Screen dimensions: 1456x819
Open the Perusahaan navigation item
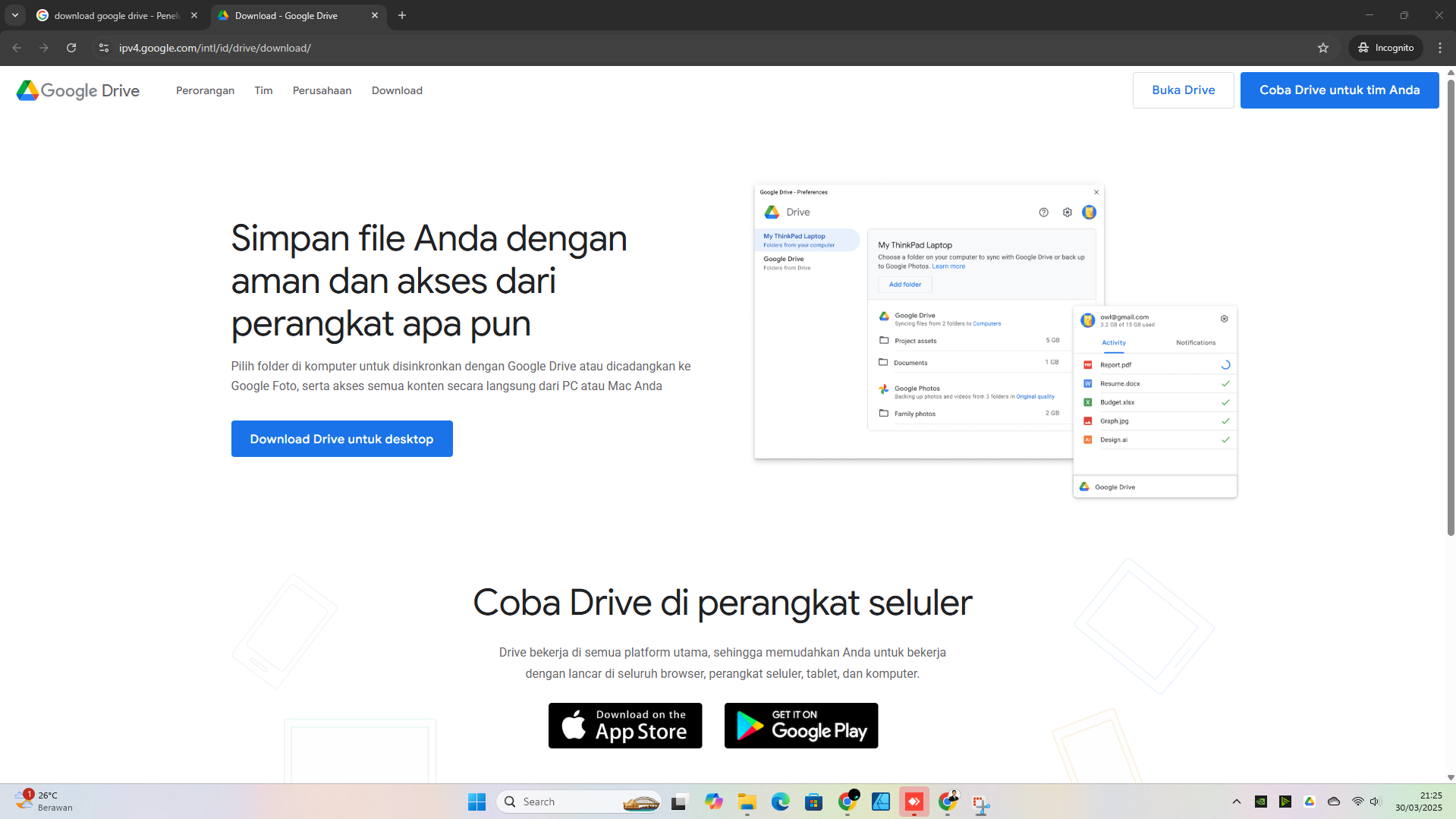coord(322,90)
